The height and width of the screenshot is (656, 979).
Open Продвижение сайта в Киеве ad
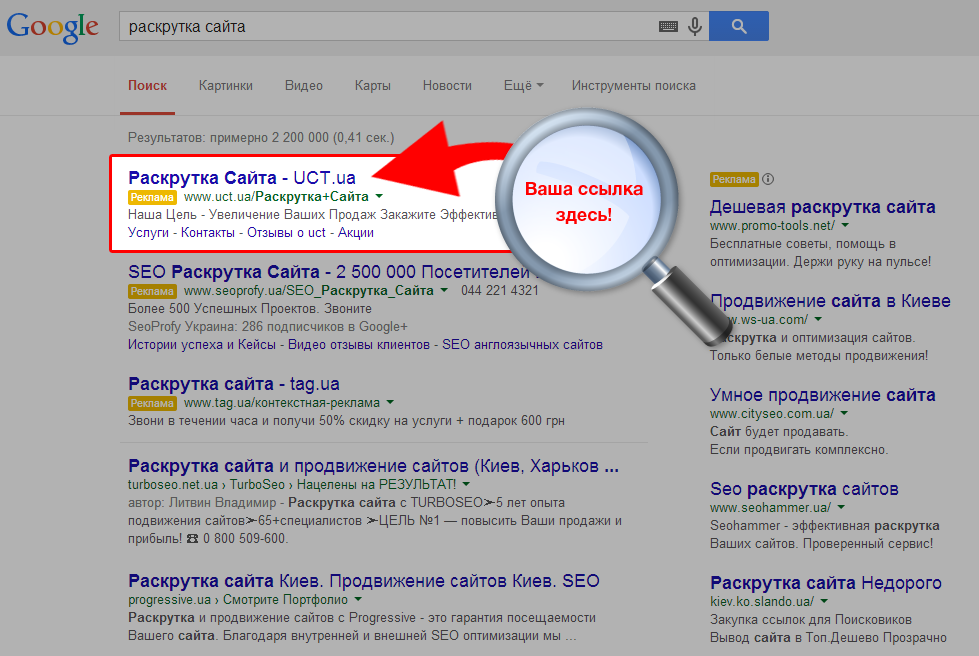coord(830,301)
